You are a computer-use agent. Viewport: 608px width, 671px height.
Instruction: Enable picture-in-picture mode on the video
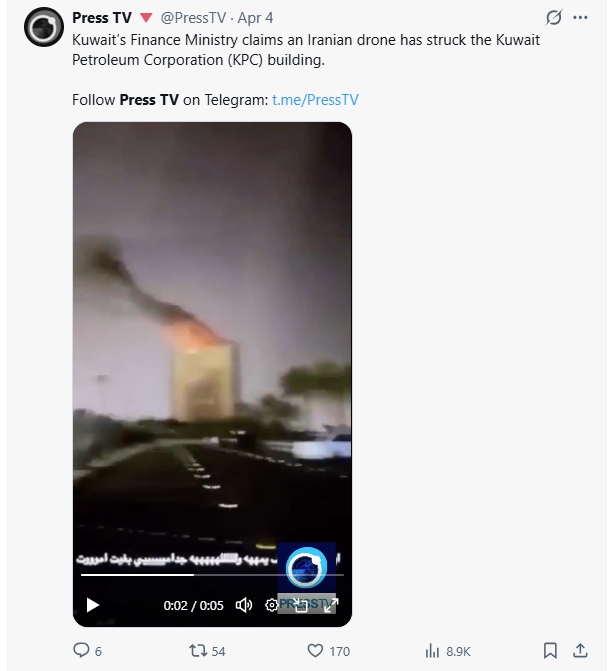[x=301, y=605]
